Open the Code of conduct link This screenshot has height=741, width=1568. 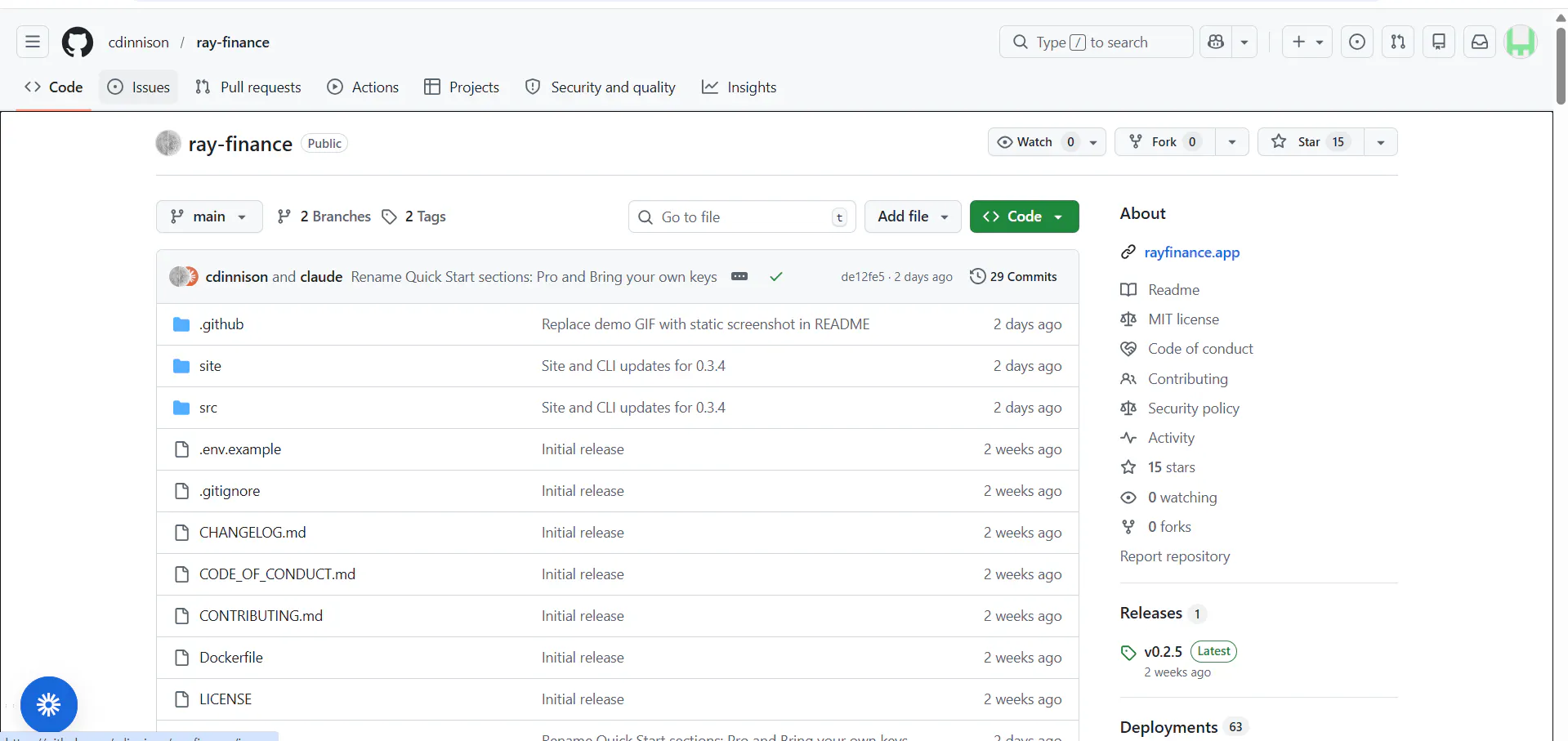1200,349
